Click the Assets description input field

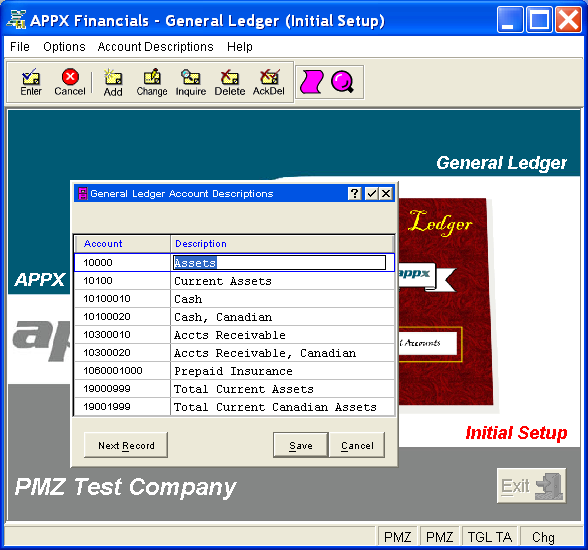click(279, 262)
